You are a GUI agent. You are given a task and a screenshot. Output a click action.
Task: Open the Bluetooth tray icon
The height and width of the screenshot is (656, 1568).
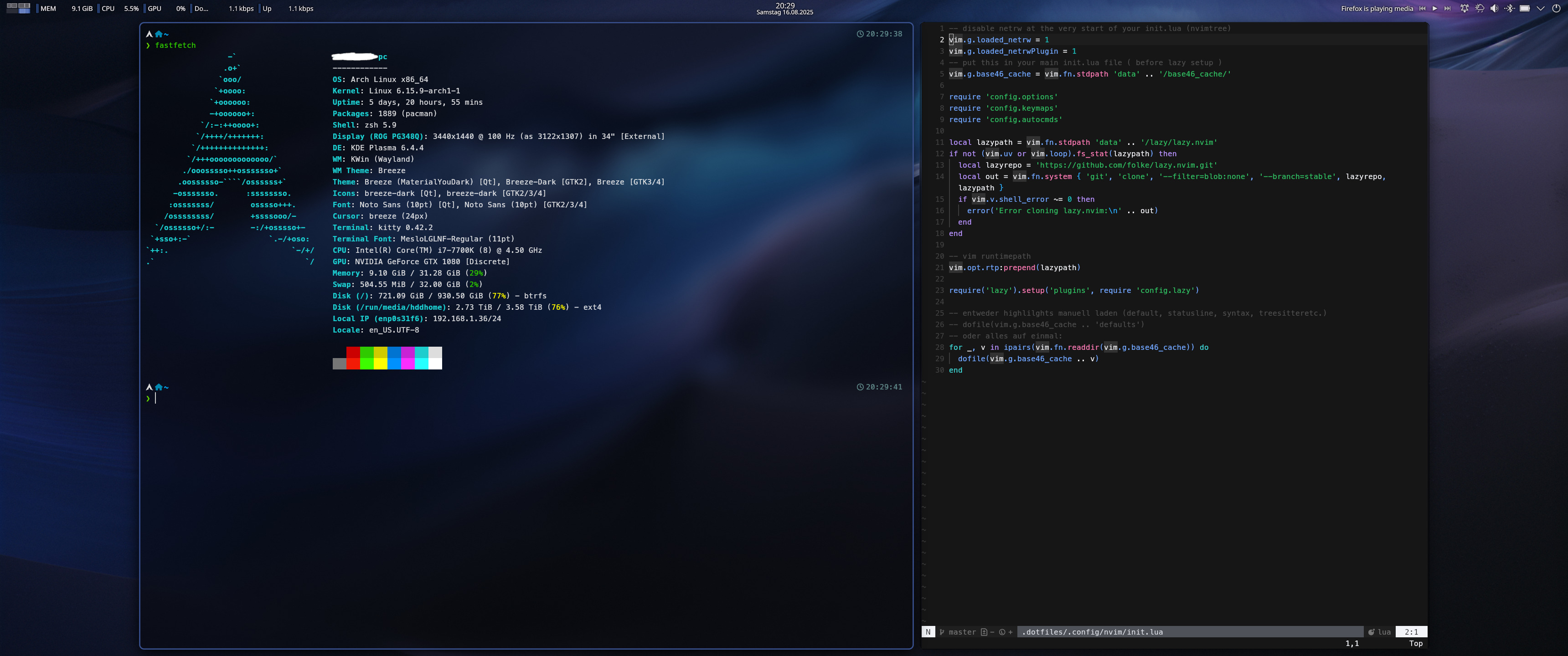(x=1510, y=9)
